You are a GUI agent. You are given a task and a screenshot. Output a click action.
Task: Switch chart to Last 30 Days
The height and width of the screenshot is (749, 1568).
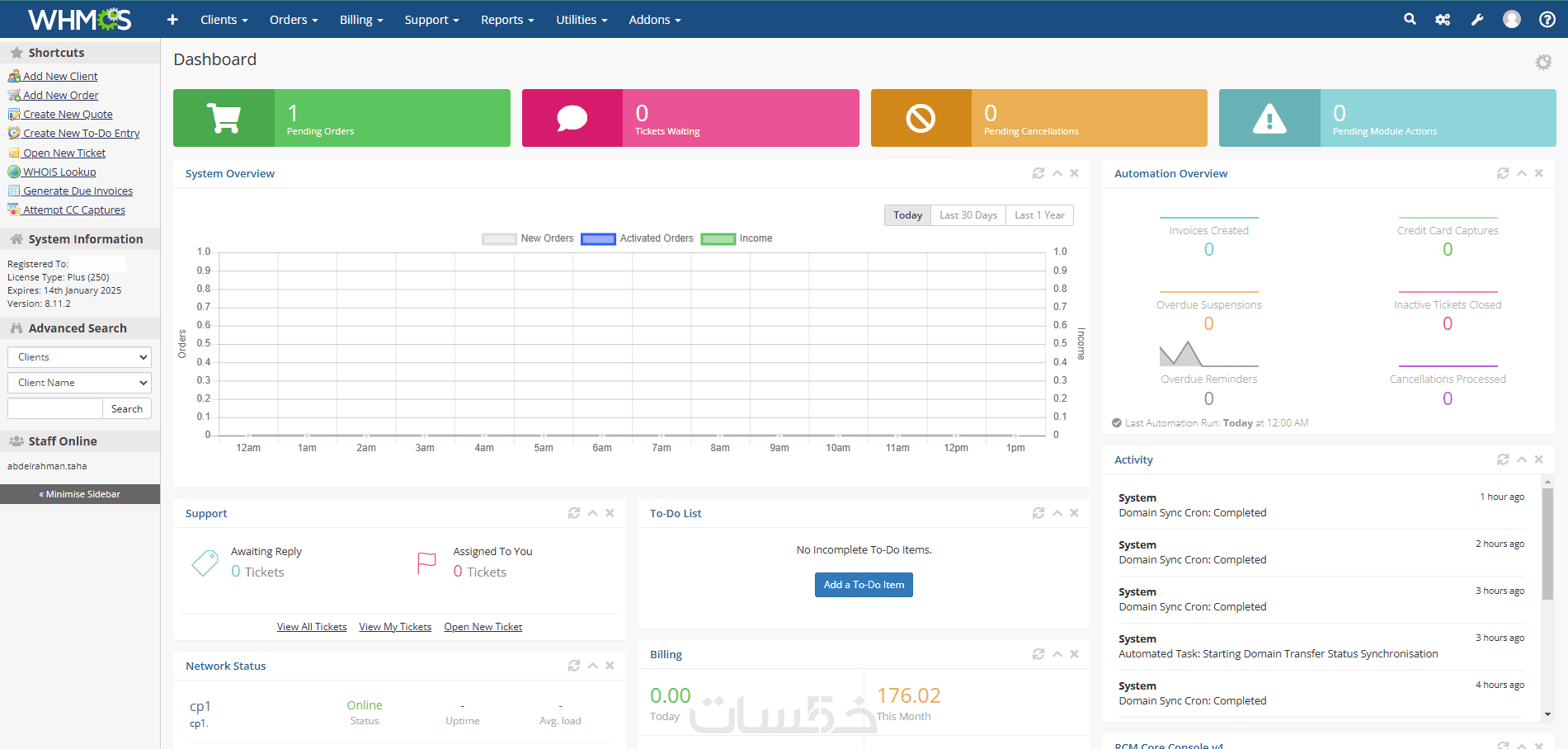pos(968,215)
